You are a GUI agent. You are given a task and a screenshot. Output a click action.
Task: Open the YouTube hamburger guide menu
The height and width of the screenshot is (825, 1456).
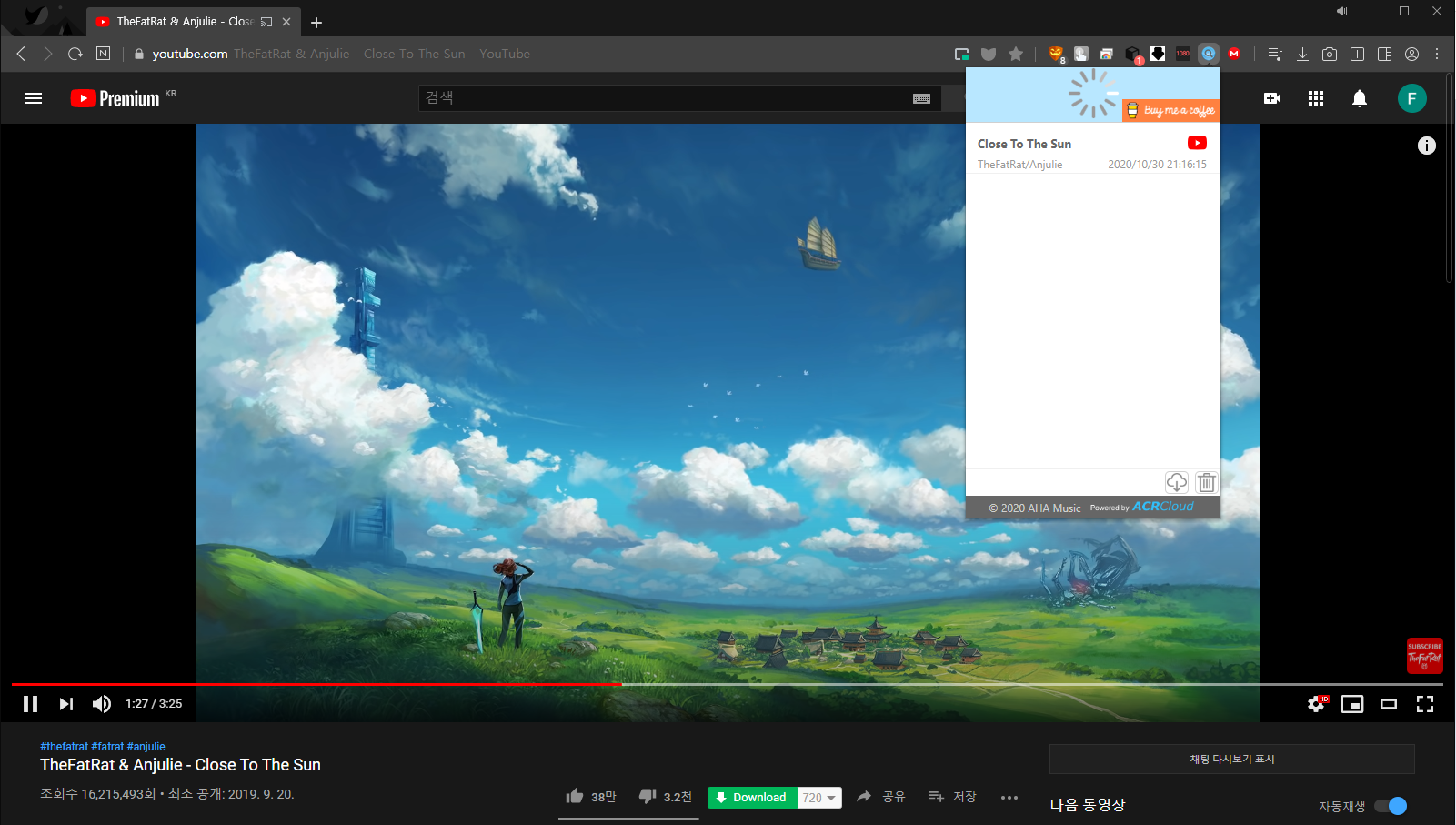tap(34, 98)
